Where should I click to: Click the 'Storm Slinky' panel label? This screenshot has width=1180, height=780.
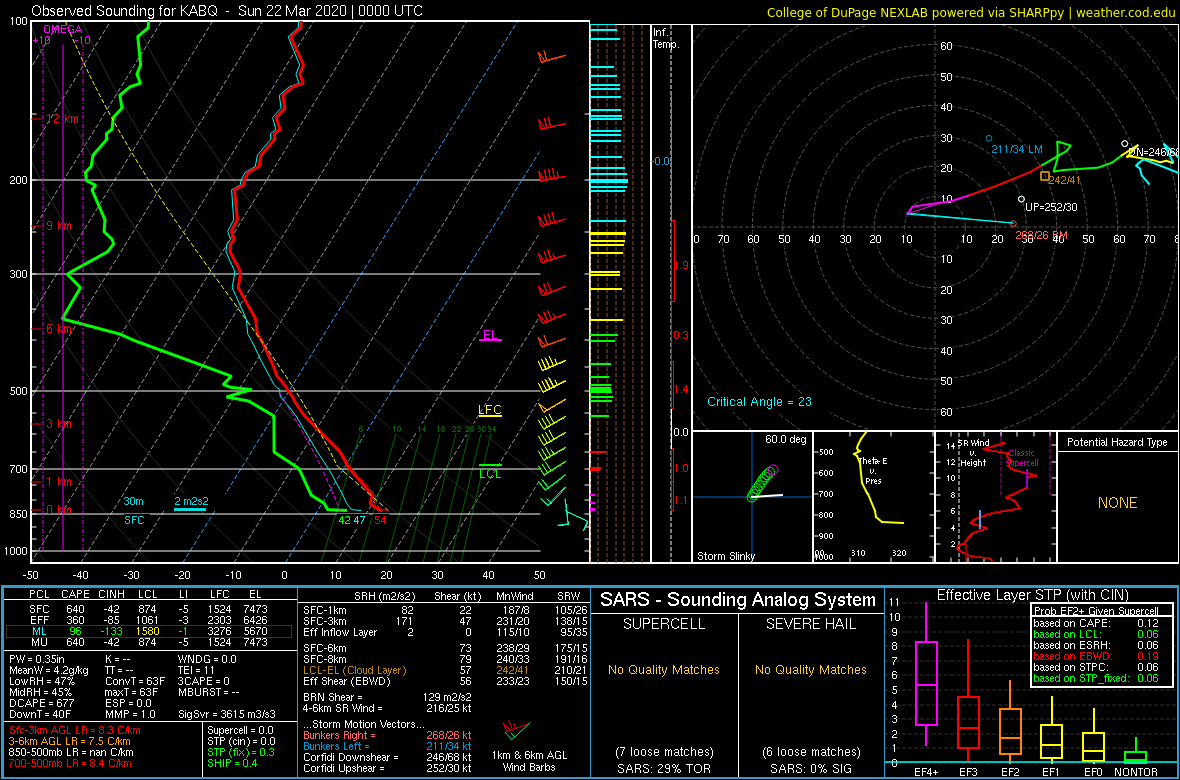pos(725,556)
